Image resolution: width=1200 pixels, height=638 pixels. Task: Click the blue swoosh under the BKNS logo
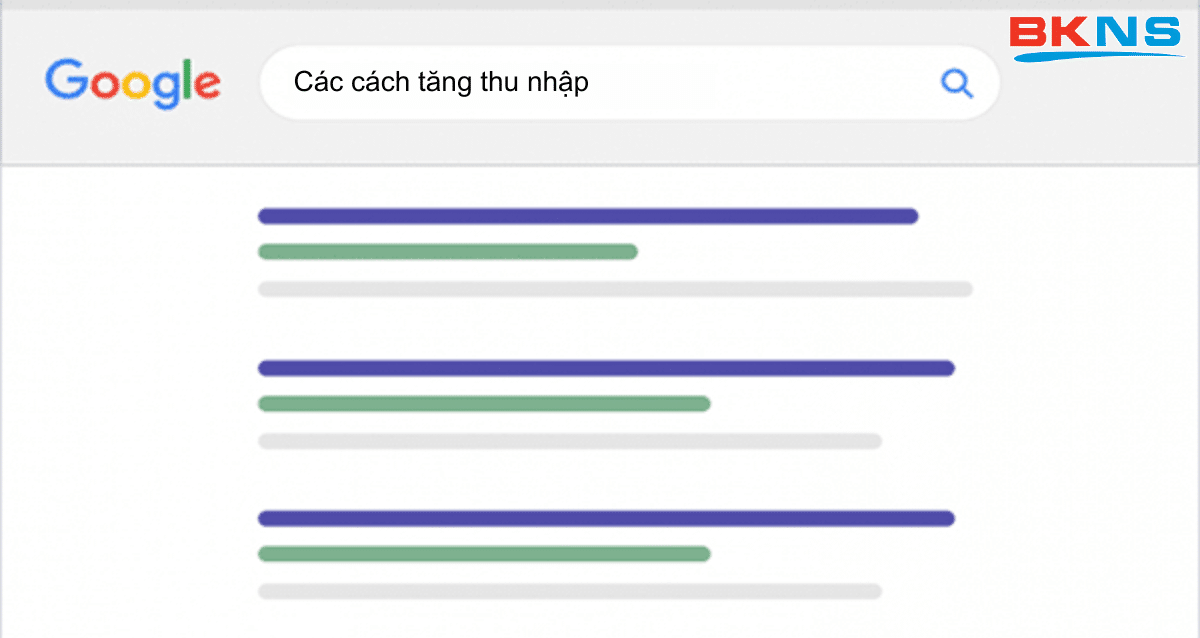tap(1098, 56)
